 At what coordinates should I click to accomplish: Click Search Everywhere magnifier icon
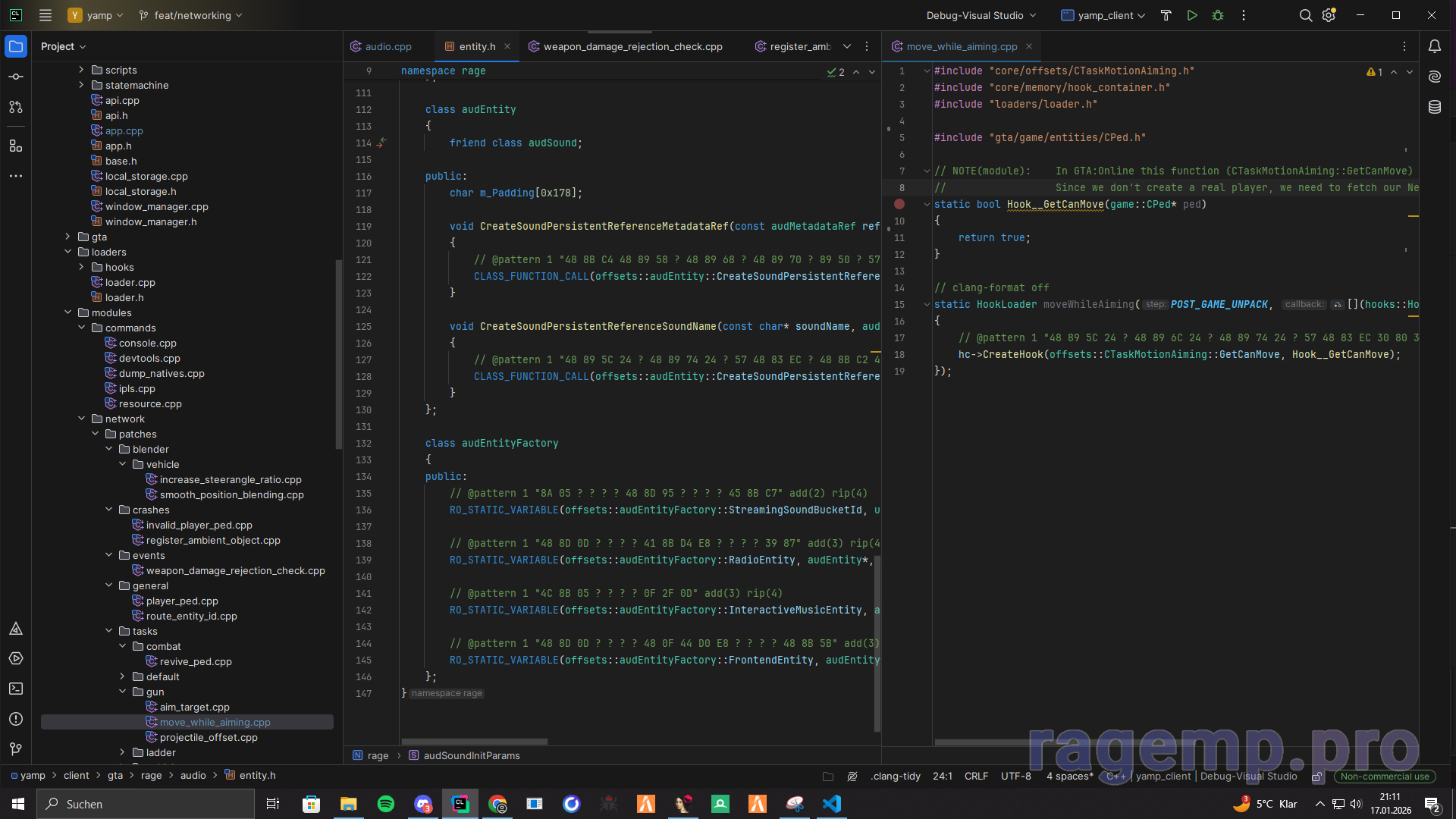[x=1305, y=15]
